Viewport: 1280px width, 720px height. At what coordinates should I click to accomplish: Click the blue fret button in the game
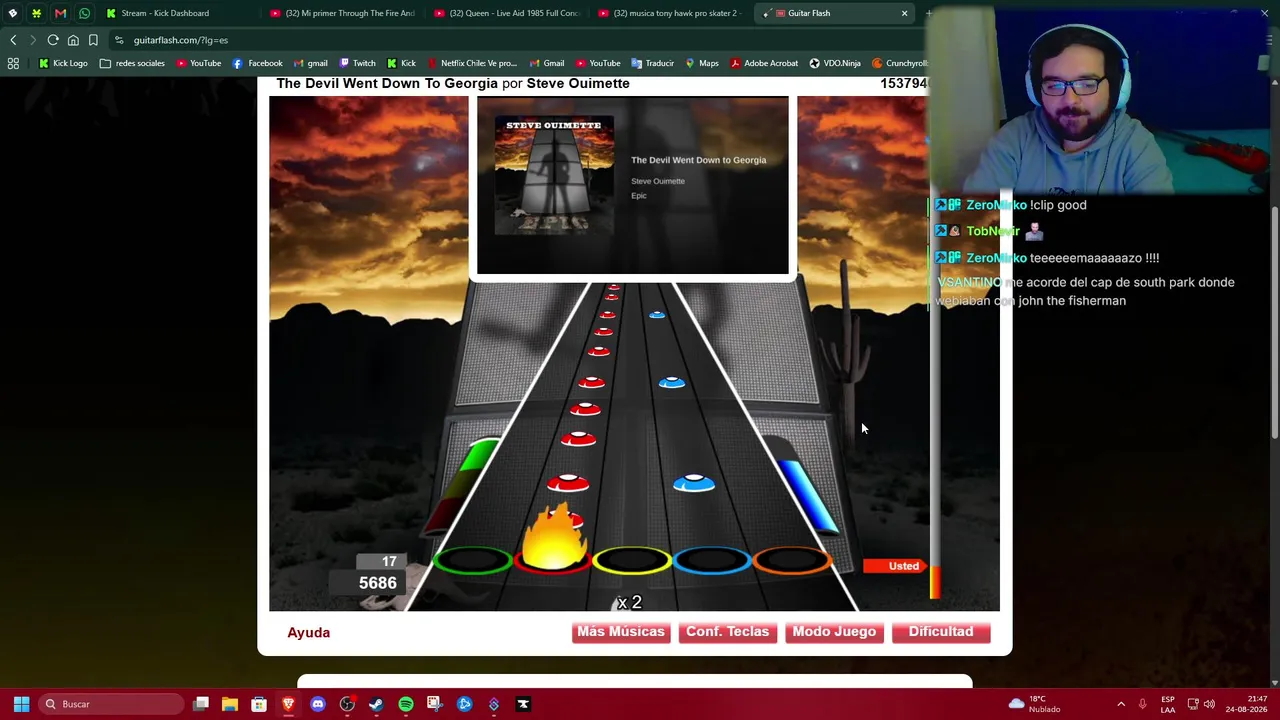click(711, 560)
